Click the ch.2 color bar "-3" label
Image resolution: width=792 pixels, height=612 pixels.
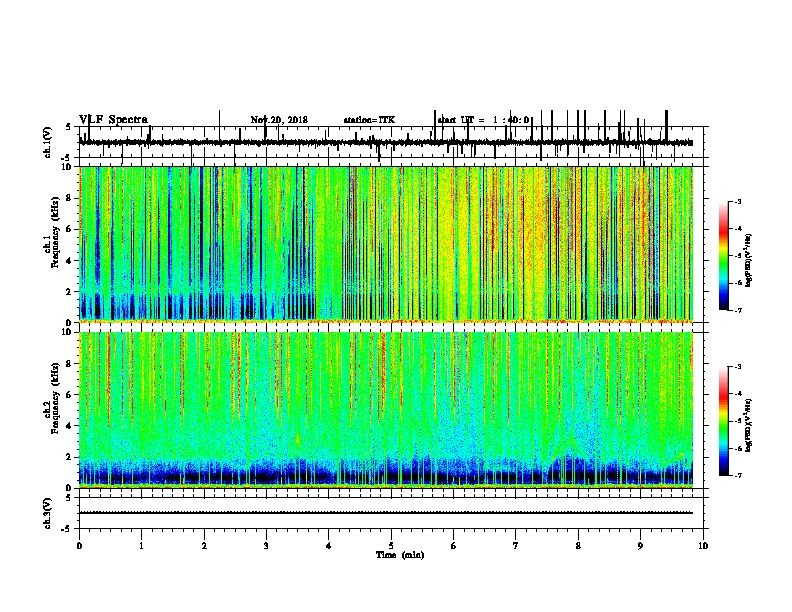pyautogui.click(x=738, y=367)
